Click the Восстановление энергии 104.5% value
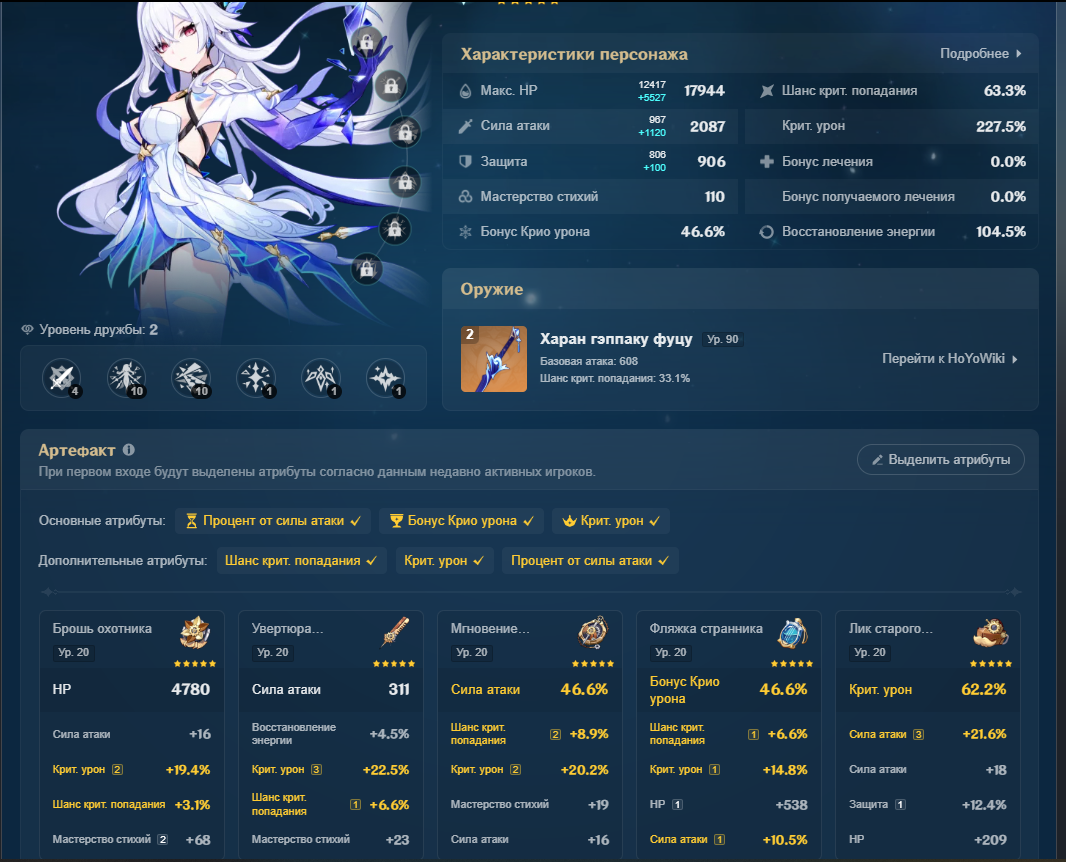 1001,232
